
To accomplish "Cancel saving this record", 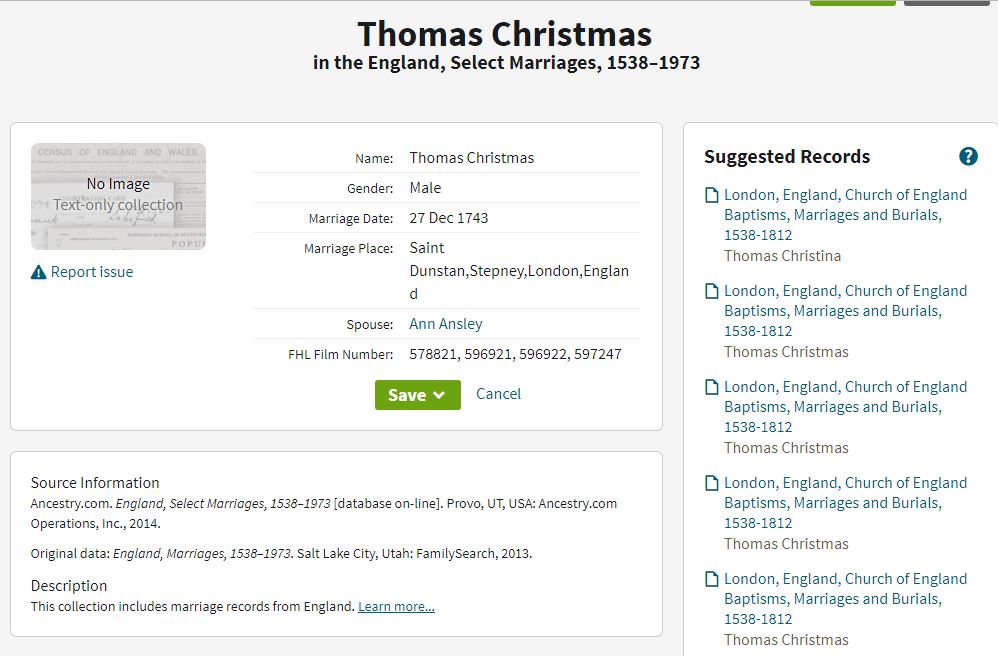I will (498, 394).
